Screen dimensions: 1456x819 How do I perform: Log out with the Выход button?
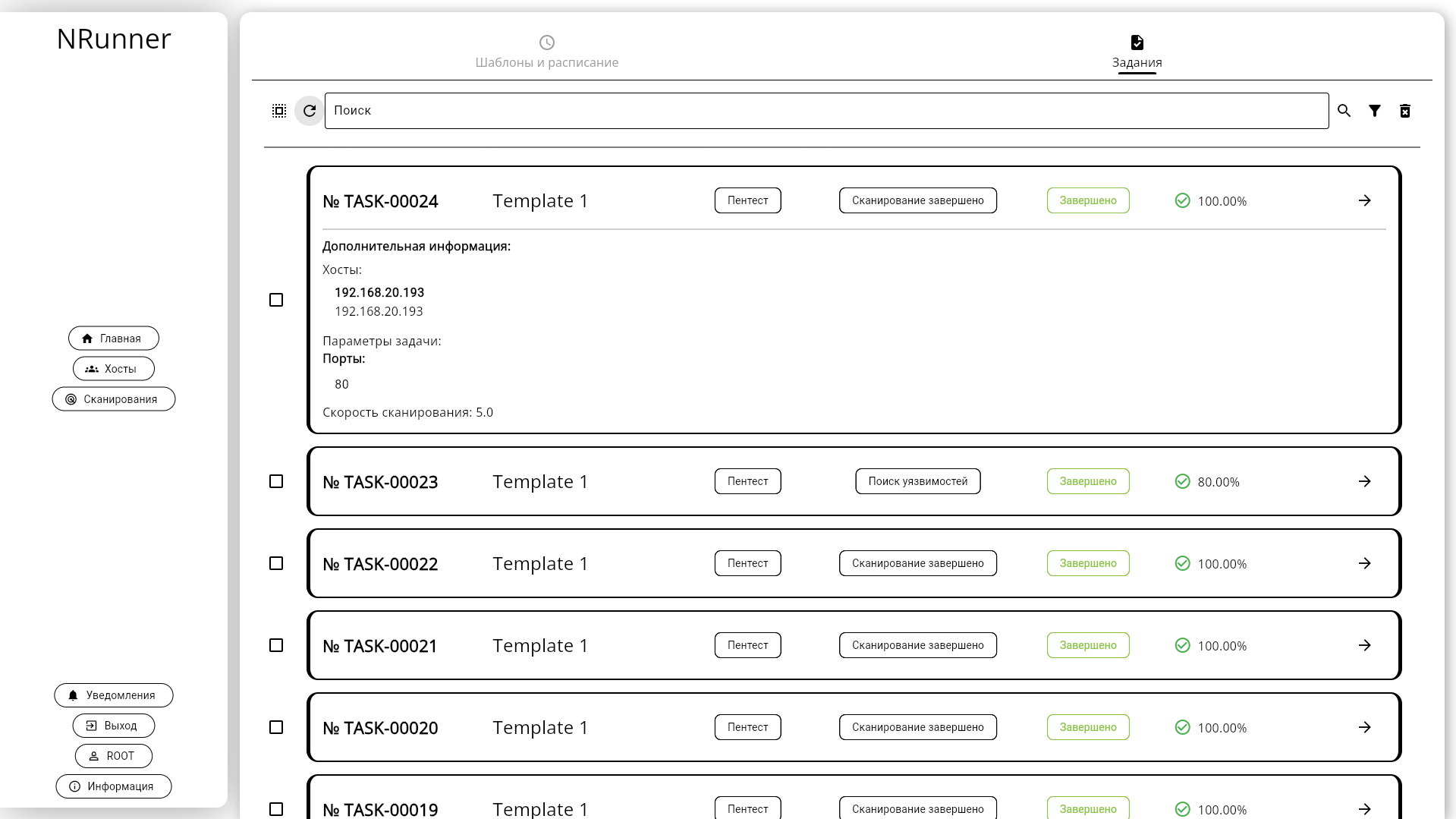point(114,726)
